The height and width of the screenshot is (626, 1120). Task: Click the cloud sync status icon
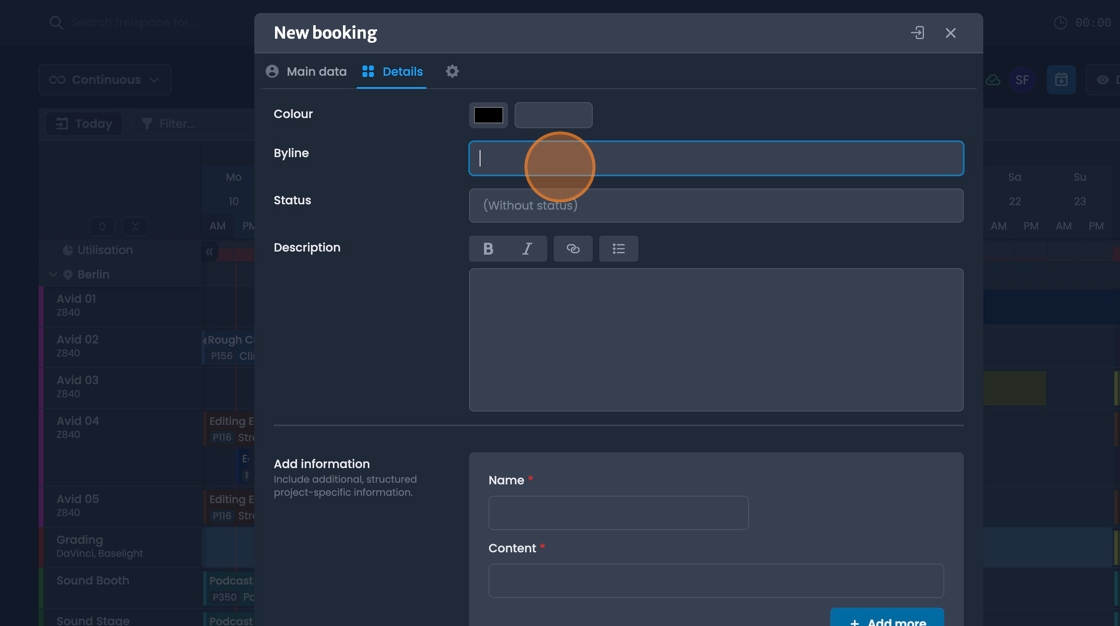pos(993,79)
